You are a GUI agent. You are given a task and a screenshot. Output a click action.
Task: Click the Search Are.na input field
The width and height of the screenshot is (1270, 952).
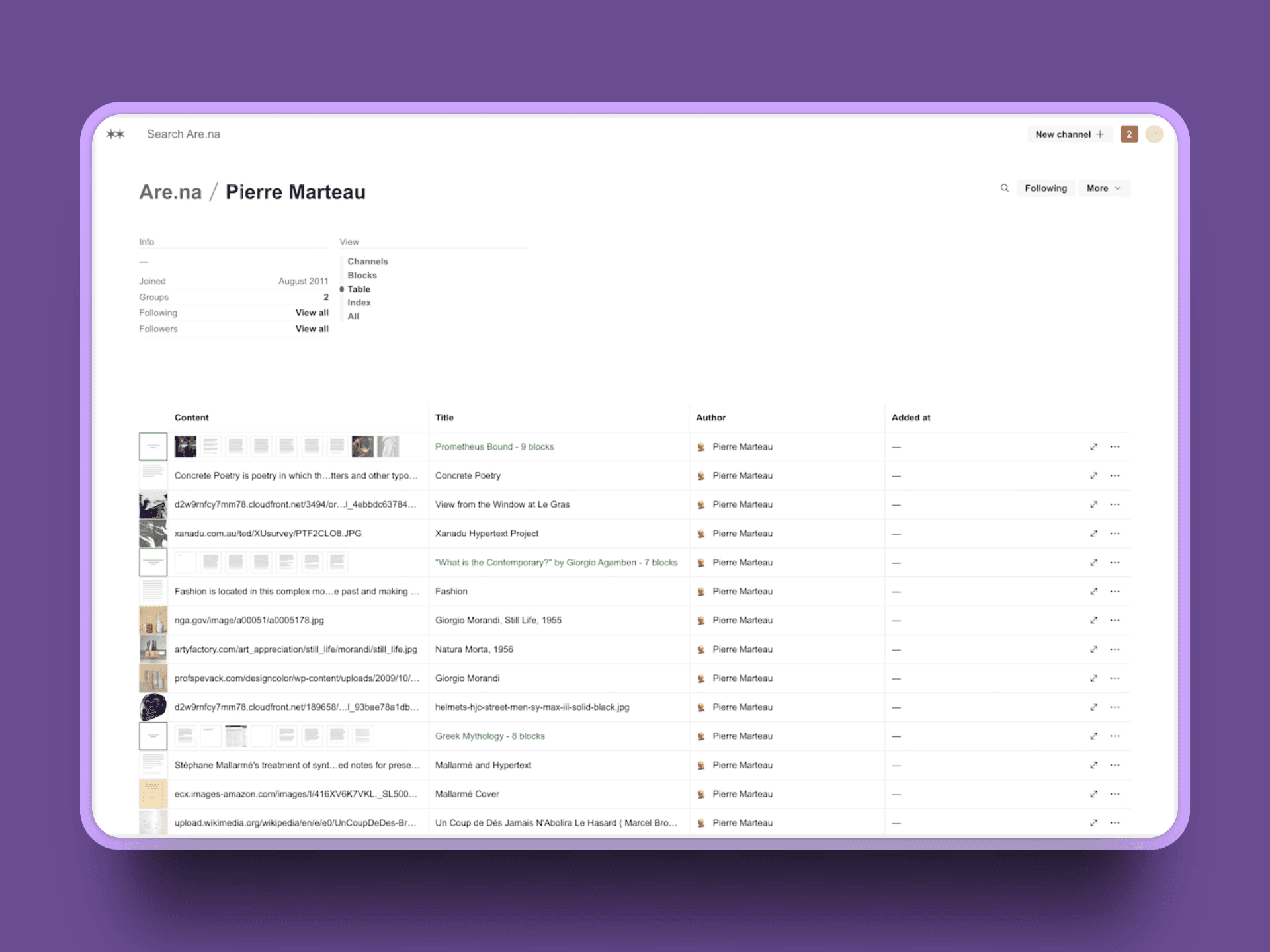(x=184, y=134)
